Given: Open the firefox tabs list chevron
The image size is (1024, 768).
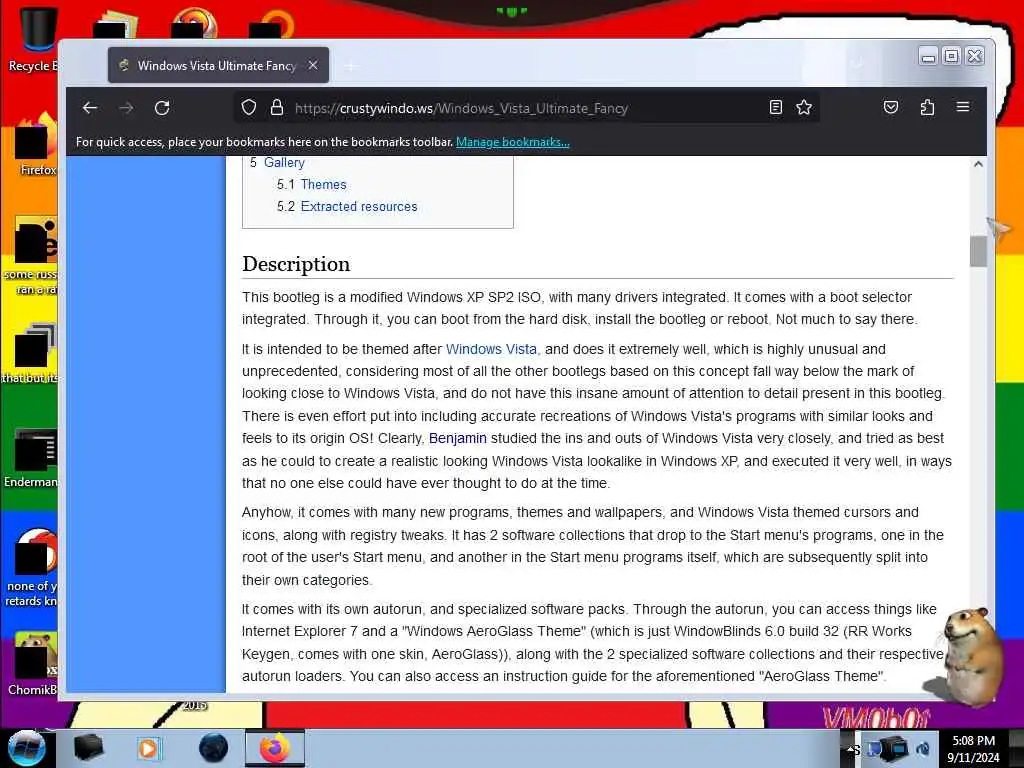Looking at the screenshot, I should 857,64.
